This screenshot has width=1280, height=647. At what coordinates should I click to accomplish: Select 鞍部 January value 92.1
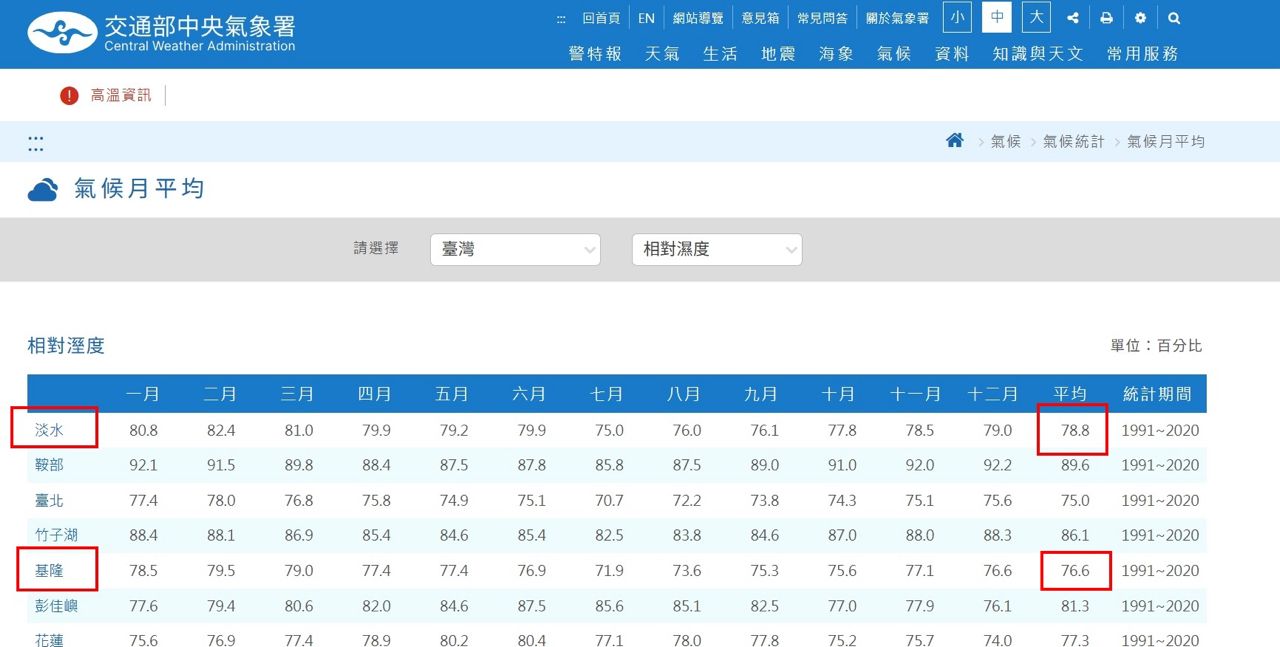144,465
